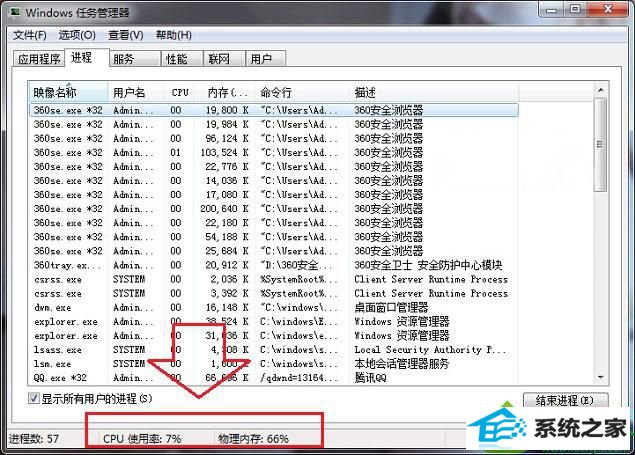Click the scrollbar down arrow
635x455 pixels.
[600, 377]
